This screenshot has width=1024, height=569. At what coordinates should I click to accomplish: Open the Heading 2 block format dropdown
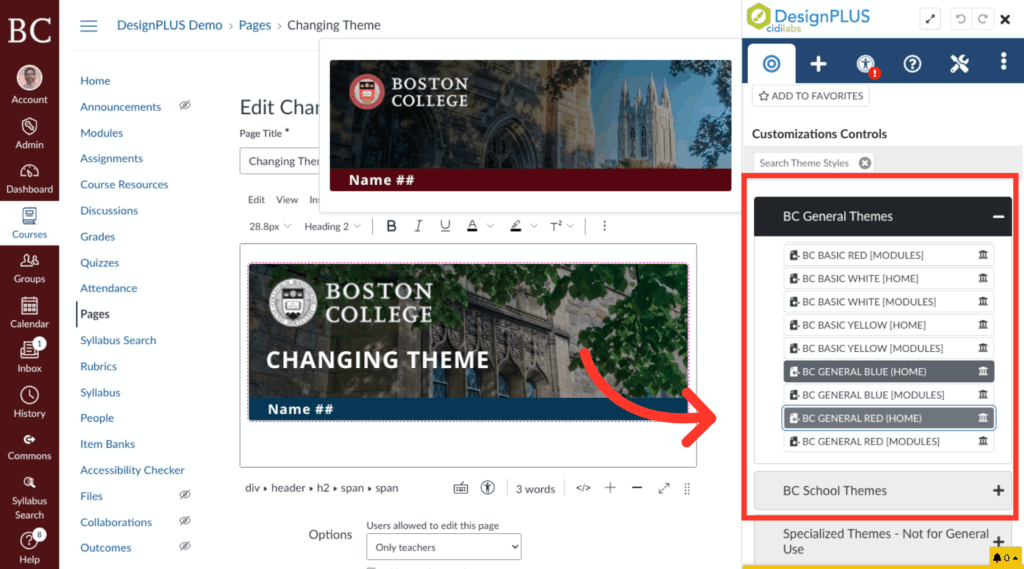pyautogui.click(x=332, y=226)
